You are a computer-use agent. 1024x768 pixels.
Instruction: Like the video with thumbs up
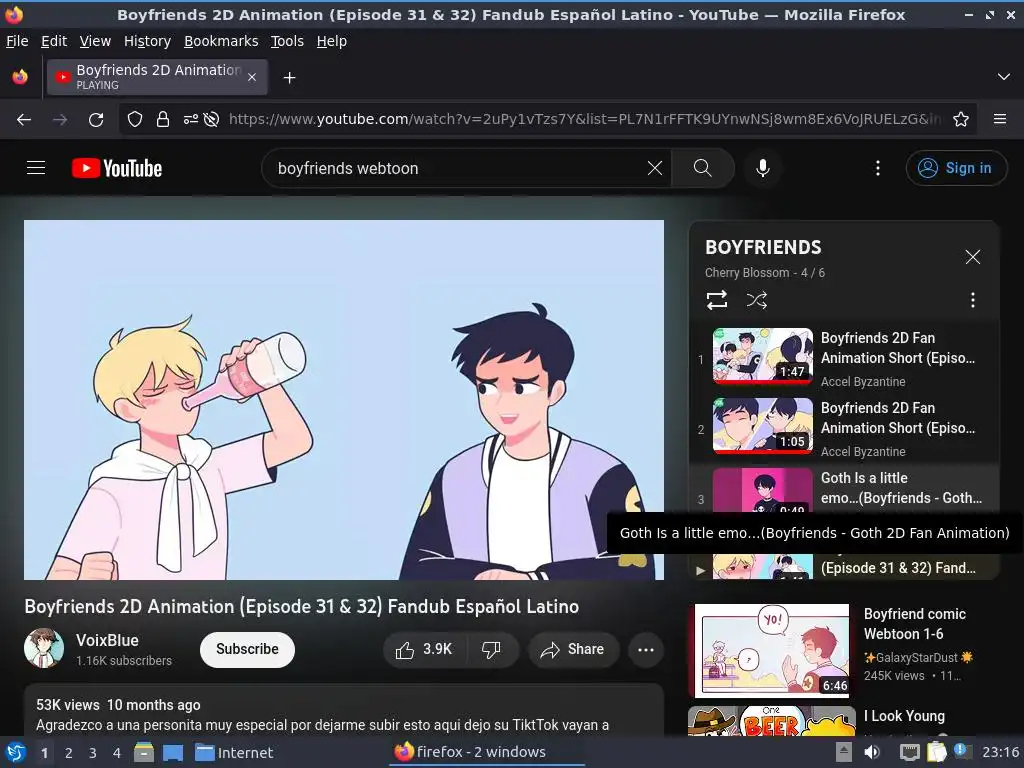click(424, 650)
